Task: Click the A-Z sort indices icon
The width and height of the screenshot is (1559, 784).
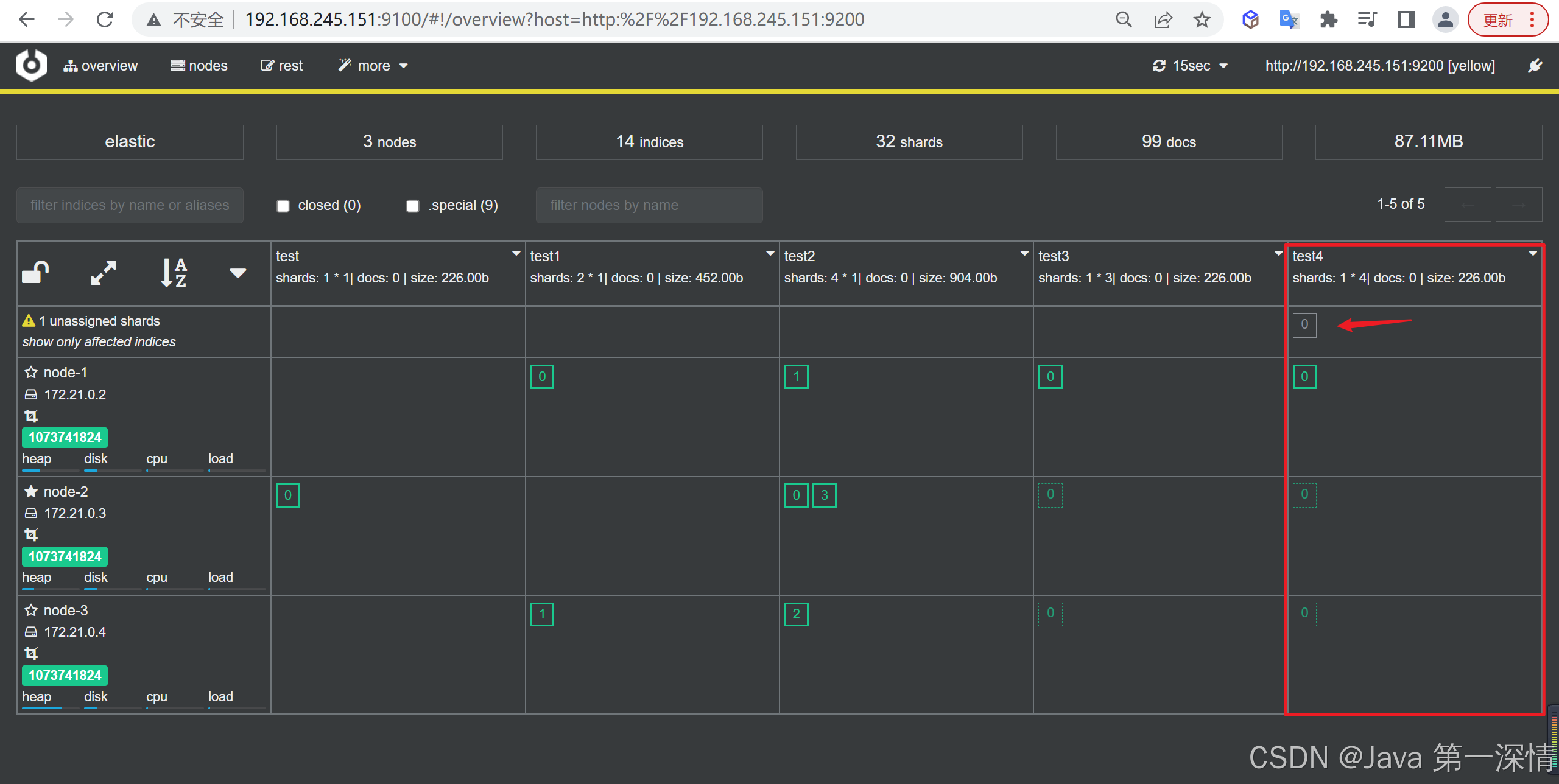Action: 174,273
